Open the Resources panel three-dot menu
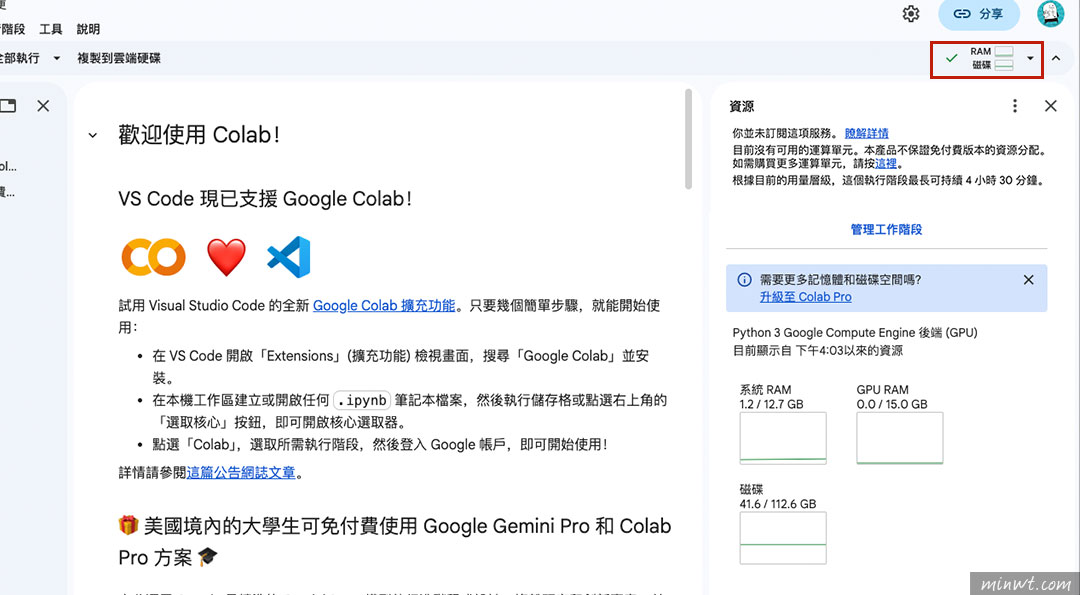The image size is (1080, 595). point(1013,106)
